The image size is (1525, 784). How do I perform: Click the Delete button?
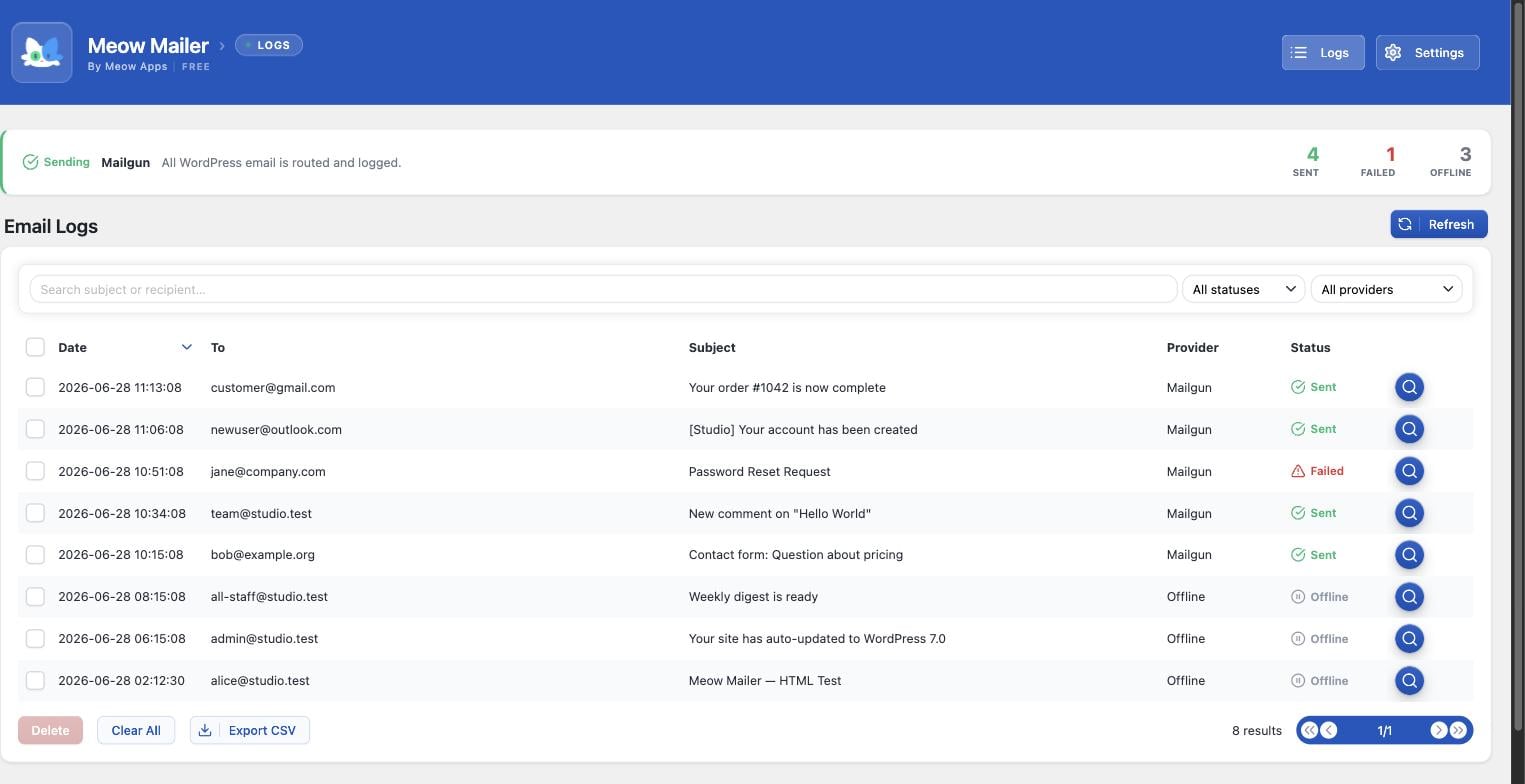click(50, 730)
